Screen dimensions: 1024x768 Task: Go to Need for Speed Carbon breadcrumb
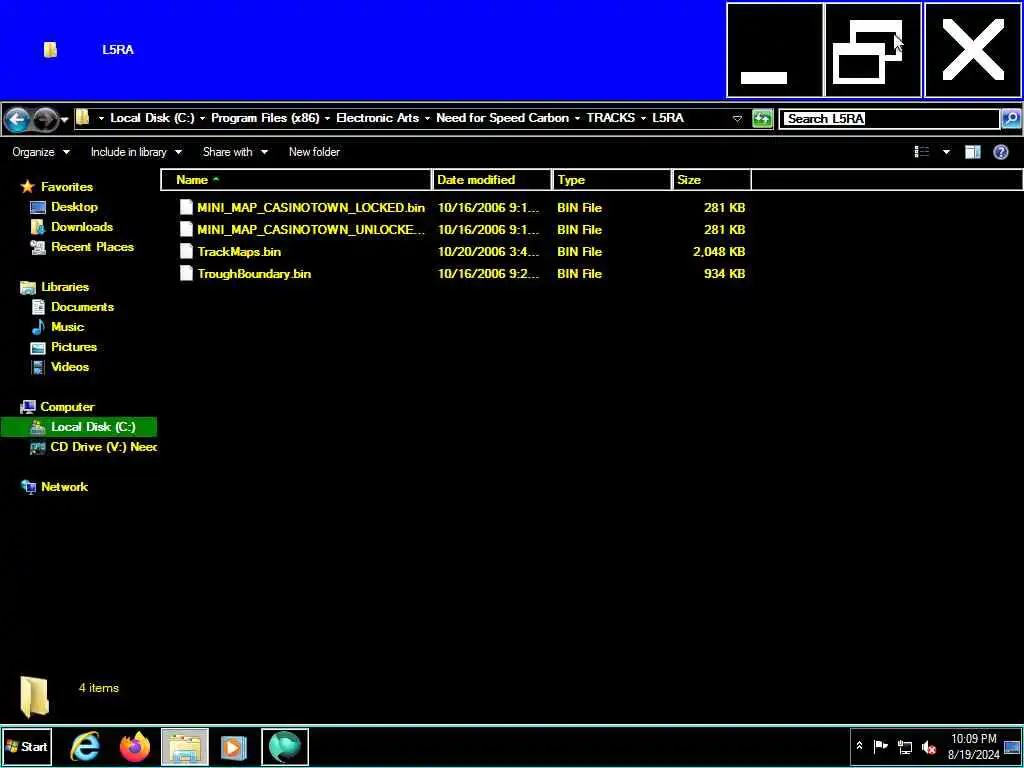coord(502,118)
